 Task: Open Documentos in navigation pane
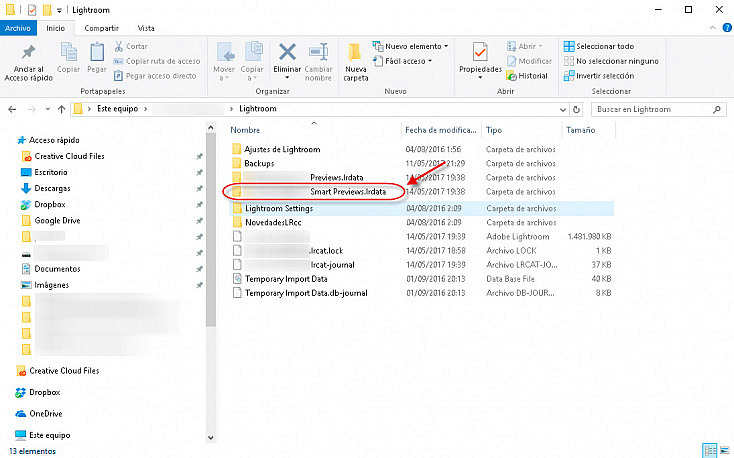(57, 269)
